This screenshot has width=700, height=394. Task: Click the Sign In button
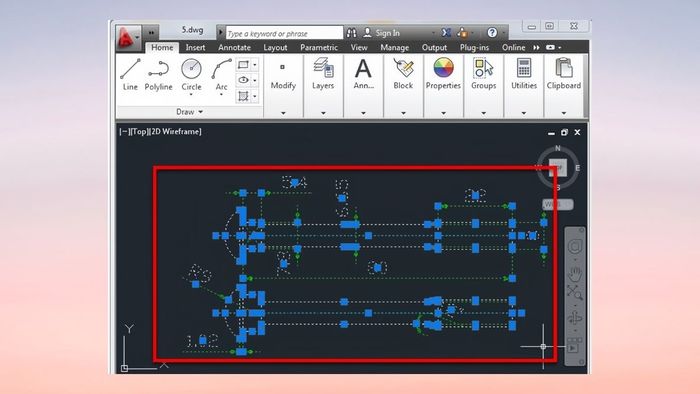pyautogui.click(x=382, y=33)
